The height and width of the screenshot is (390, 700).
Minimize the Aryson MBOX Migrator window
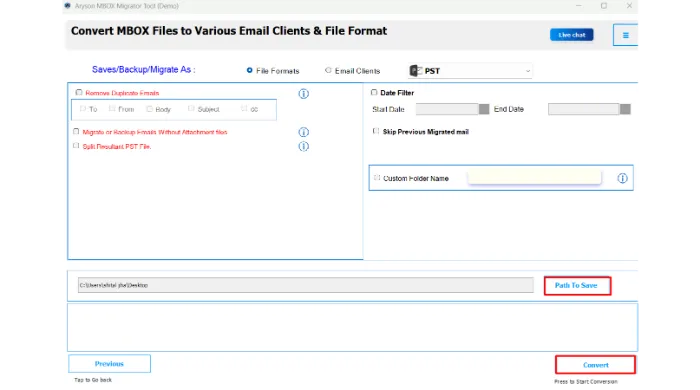579,6
